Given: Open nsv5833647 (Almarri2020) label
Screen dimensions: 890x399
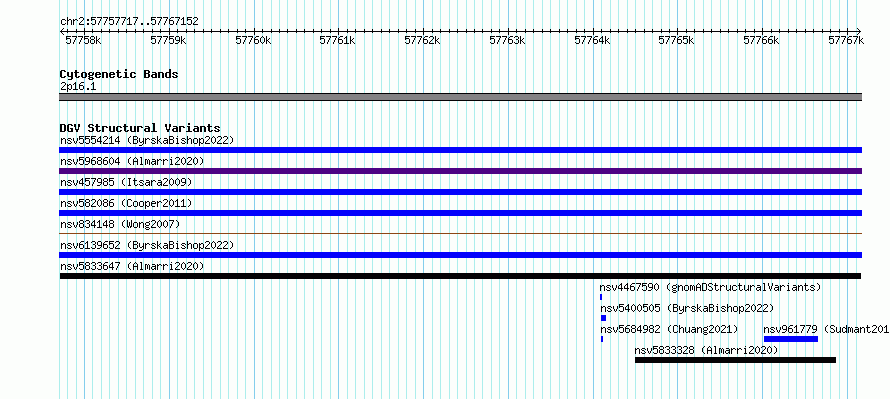Looking at the screenshot, I should pyautogui.click(x=132, y=266).
